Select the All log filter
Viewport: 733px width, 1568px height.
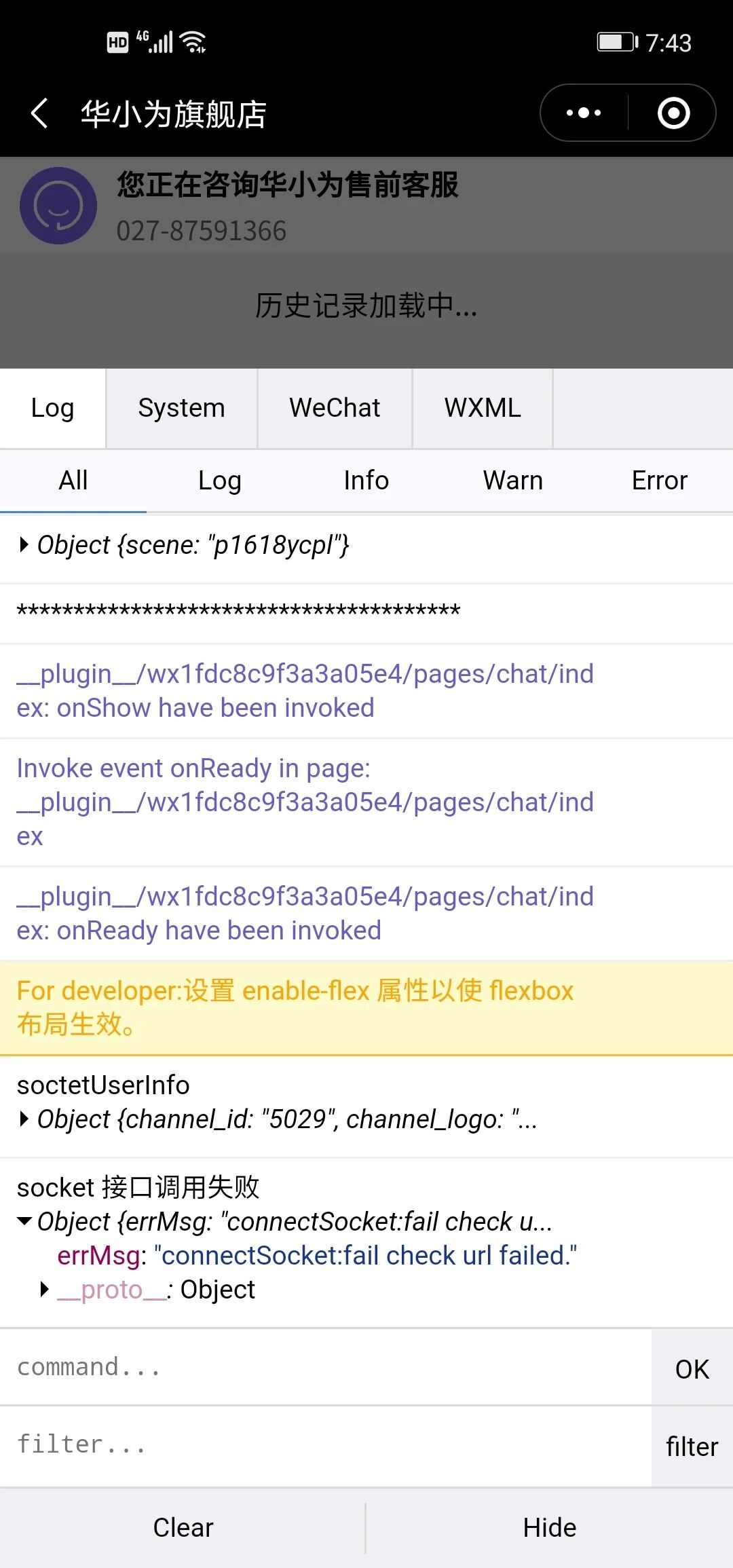click(x=73, y=481)
